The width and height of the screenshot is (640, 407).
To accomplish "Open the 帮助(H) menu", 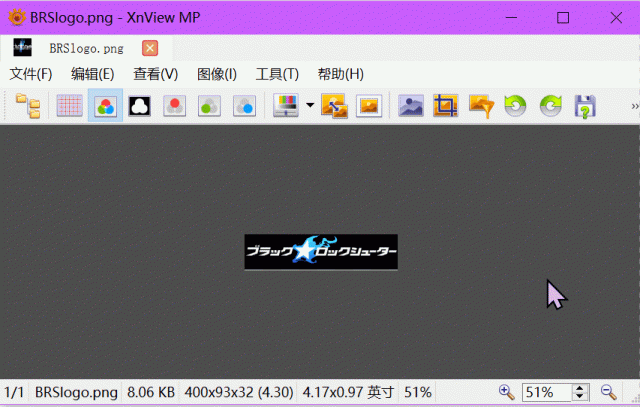I will [x=340, y=74].
